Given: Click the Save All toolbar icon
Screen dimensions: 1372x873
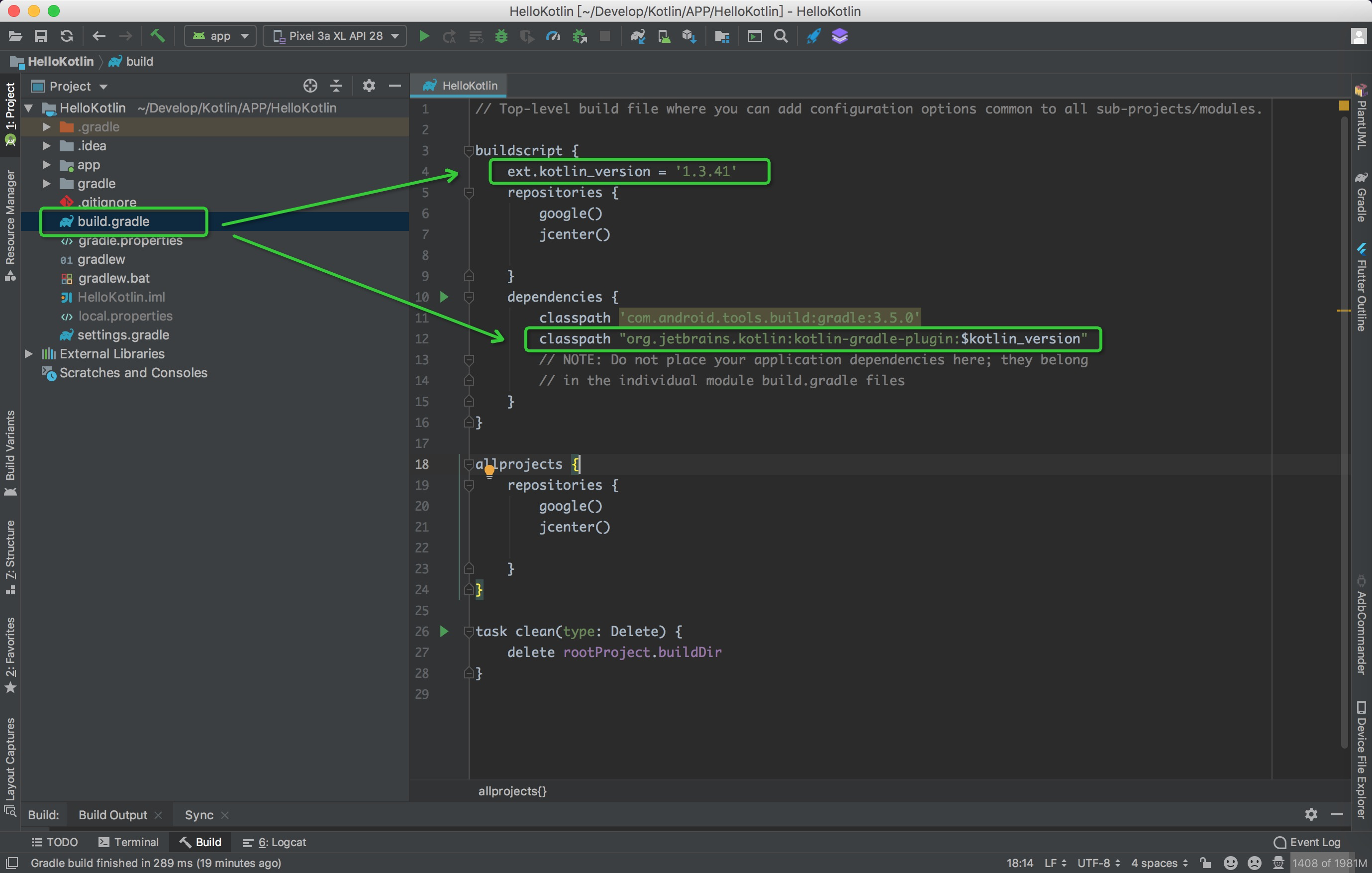Looking at the screenshot, I should [40, 36].
